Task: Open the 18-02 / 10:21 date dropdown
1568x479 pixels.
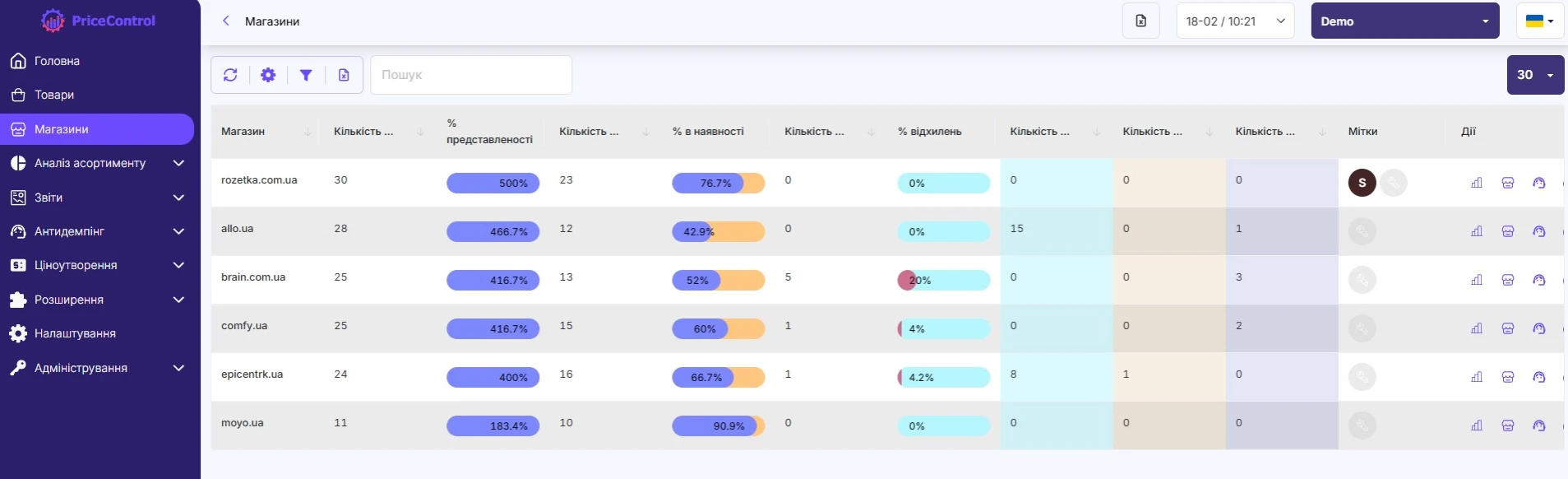Action: click(1235, 21)
